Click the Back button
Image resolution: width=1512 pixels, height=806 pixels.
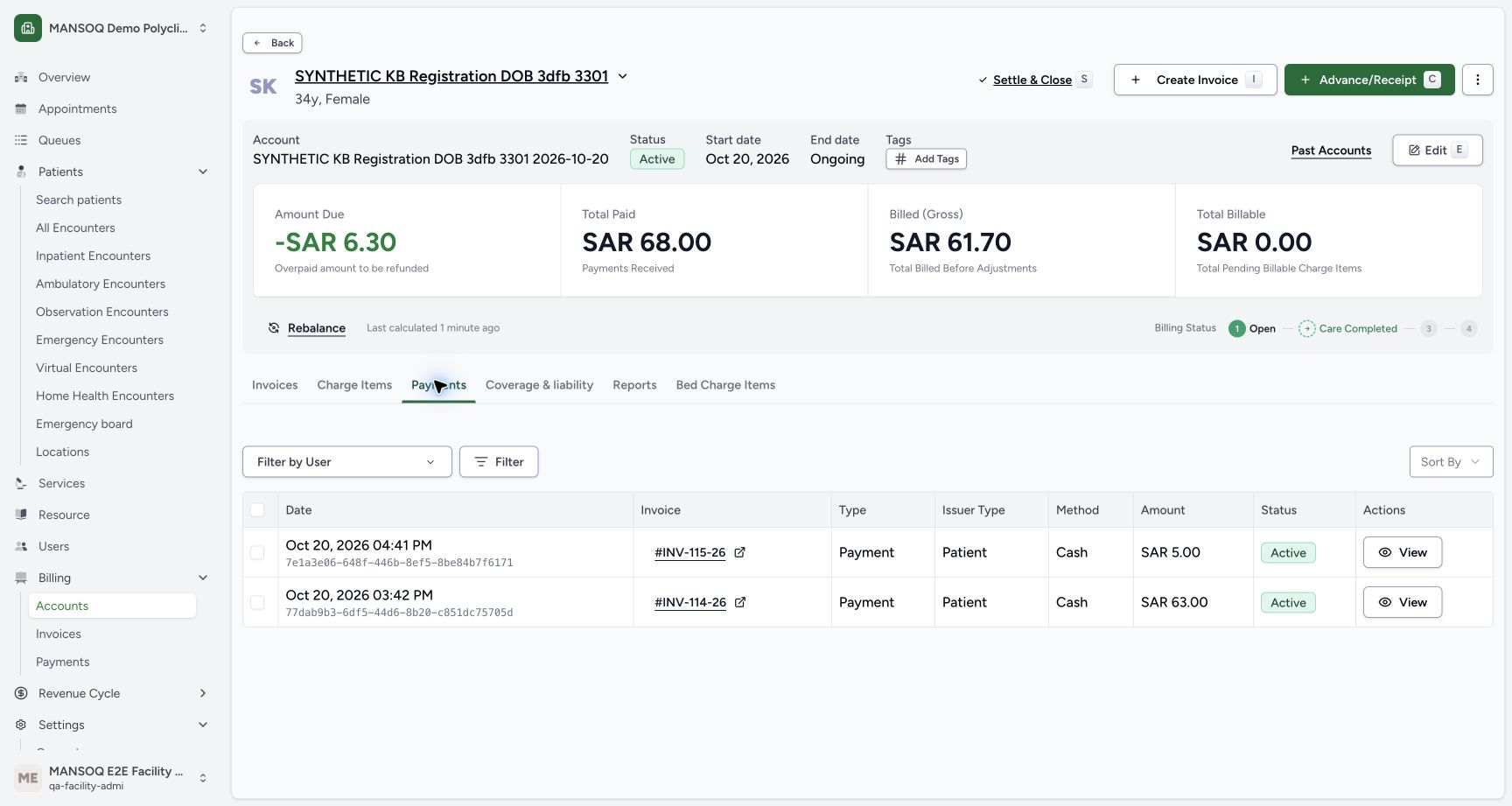coord(272,43)
